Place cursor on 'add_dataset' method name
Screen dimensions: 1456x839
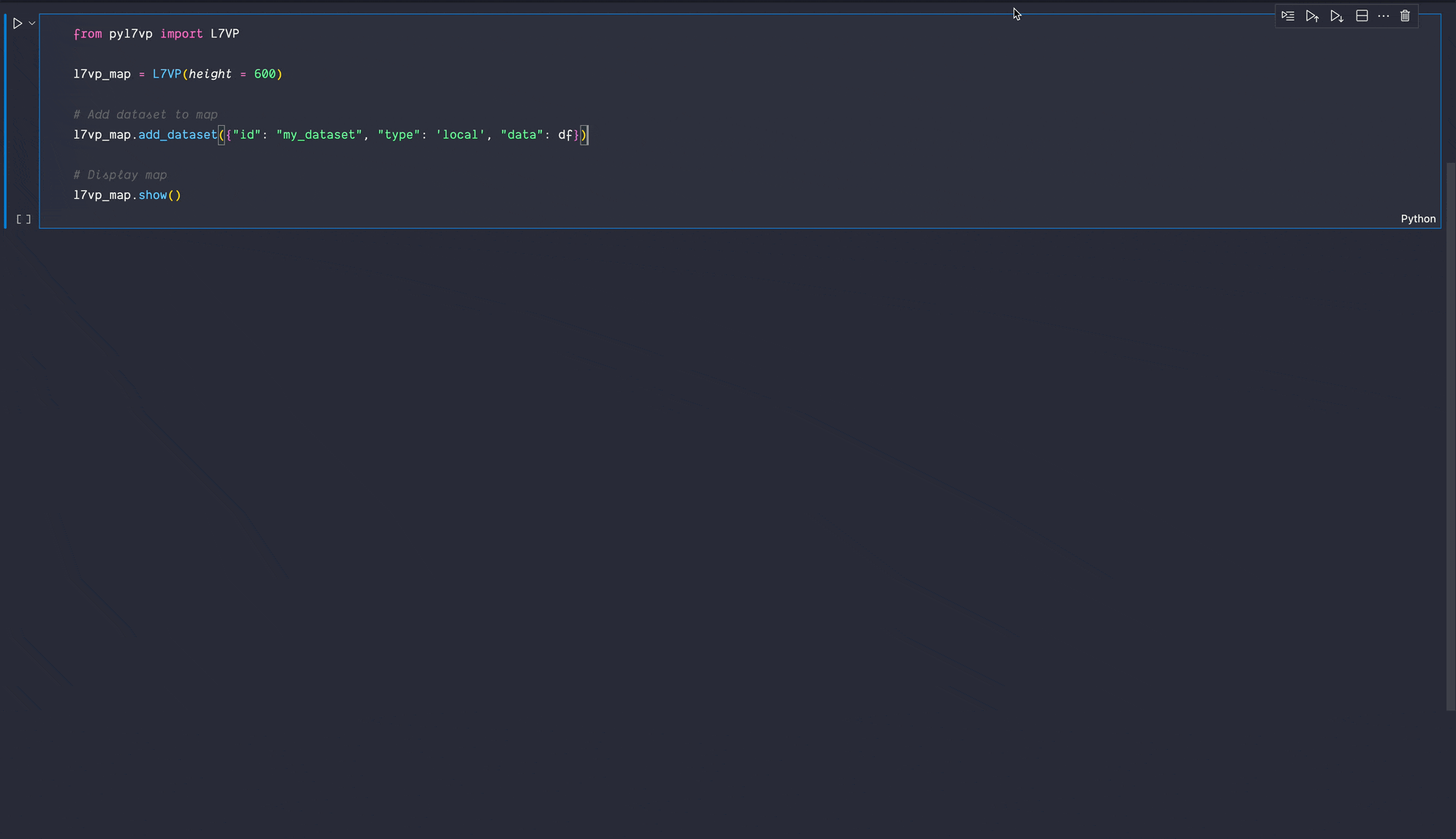(178, 135)
